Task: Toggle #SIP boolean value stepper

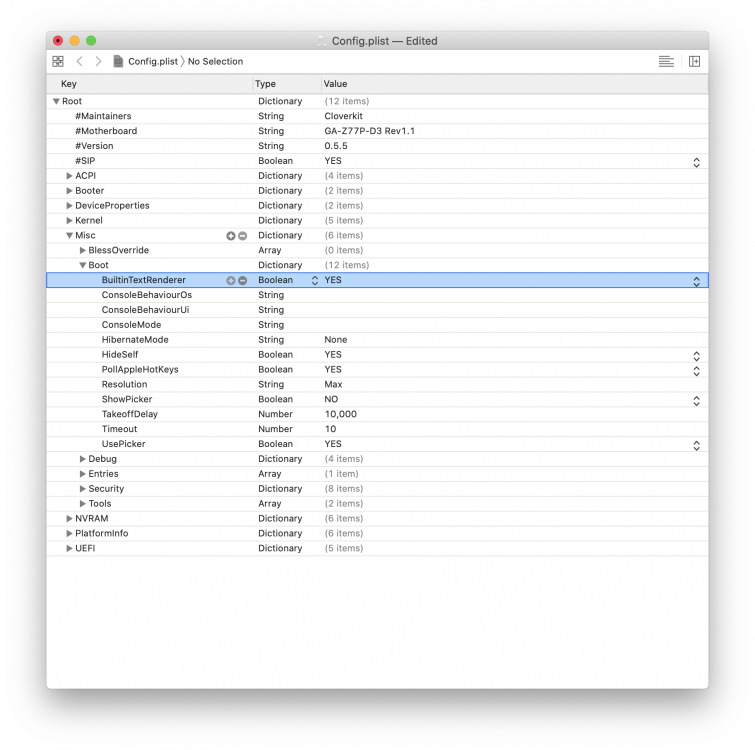Action: [696, 162]
